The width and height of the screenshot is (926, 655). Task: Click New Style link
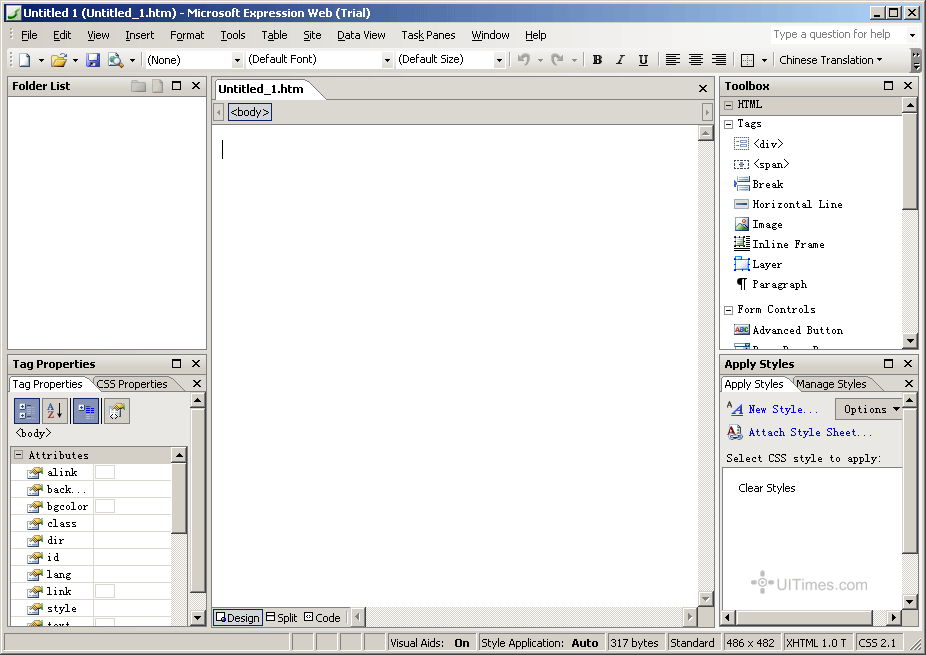pyautogui.click(x=783, y=409)
